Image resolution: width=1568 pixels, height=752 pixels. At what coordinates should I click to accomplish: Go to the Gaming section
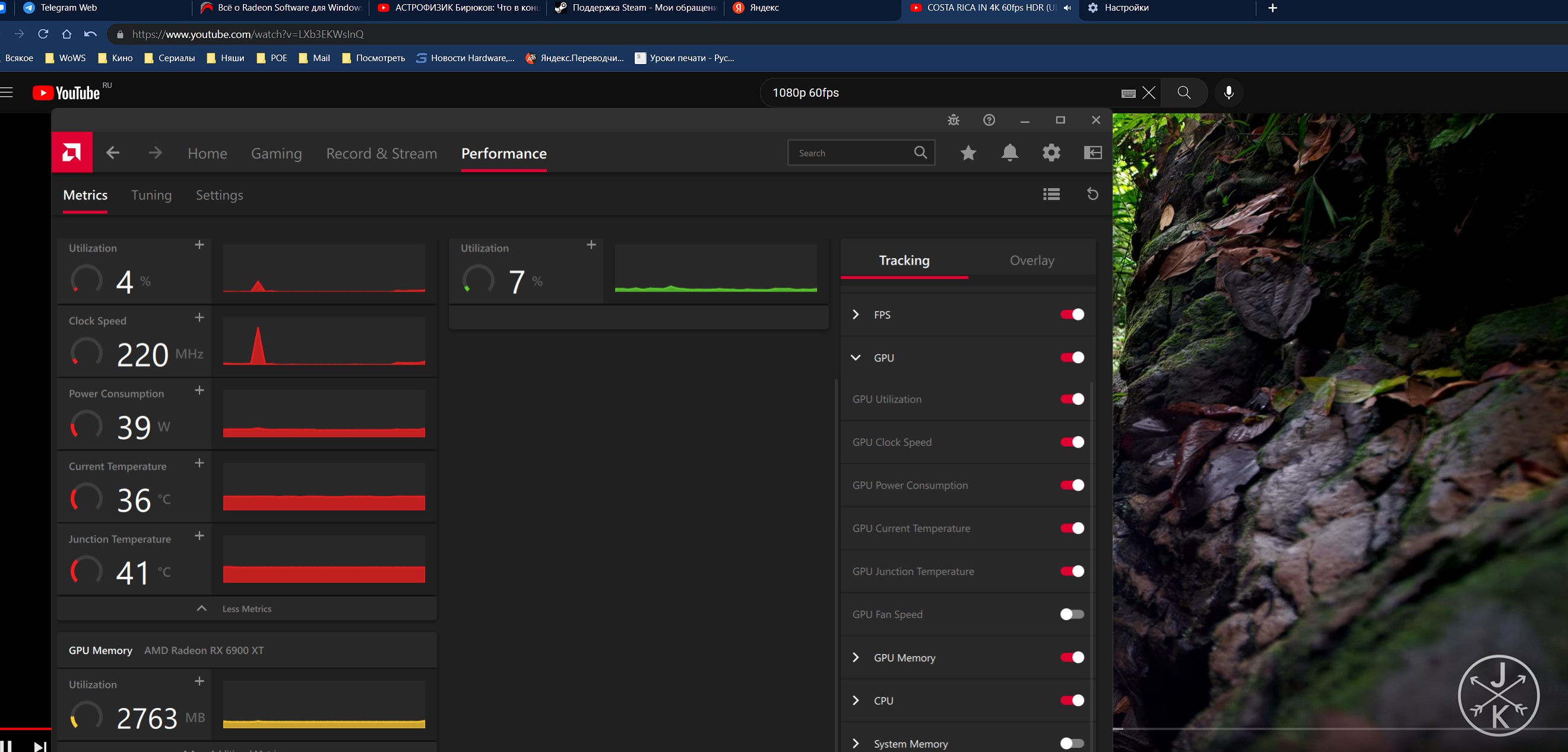click(x=276, y=153)
